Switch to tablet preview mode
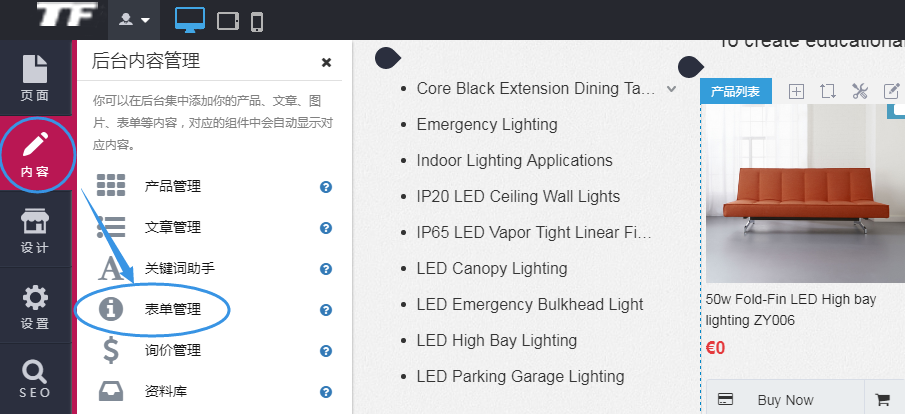 (x=228, y=20)
